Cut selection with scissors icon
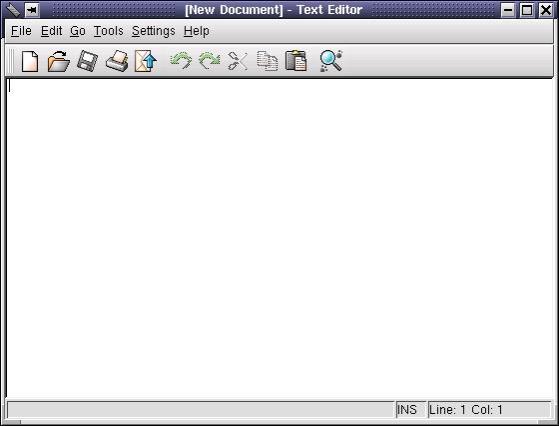Image resolution: width=559 pixels, height=426 pixels. click(237, 61)
